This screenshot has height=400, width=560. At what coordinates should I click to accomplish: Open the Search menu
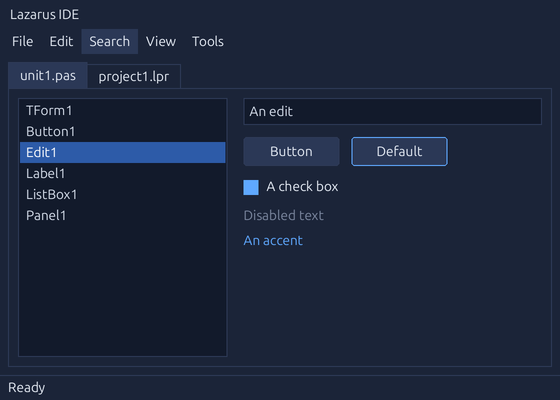(x=110, y=41)
